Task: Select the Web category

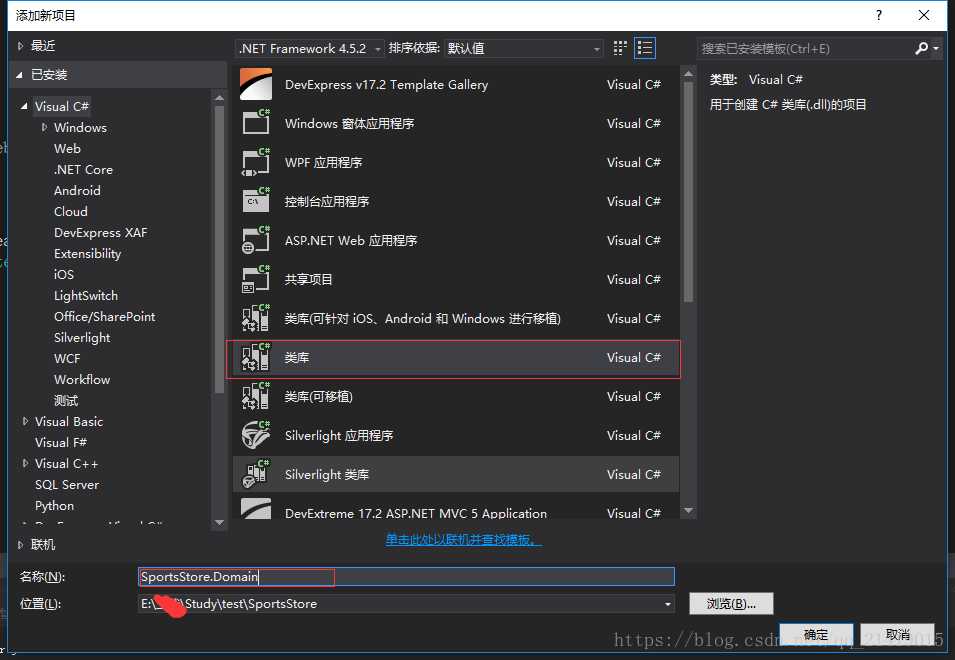Action: [67, 149]
